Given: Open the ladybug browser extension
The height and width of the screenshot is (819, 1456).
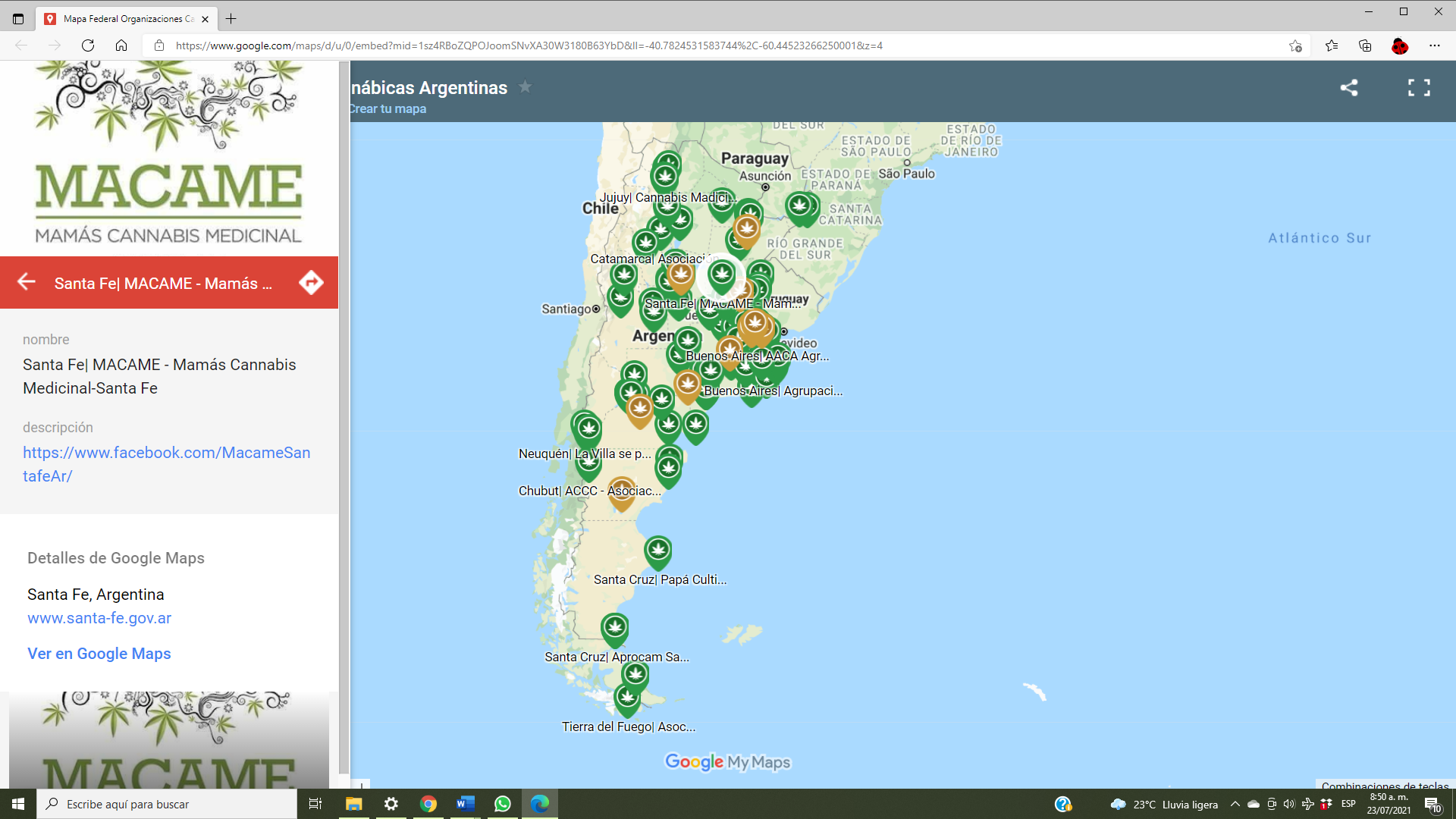Looking at the screenshot, I should point(1400,46).
